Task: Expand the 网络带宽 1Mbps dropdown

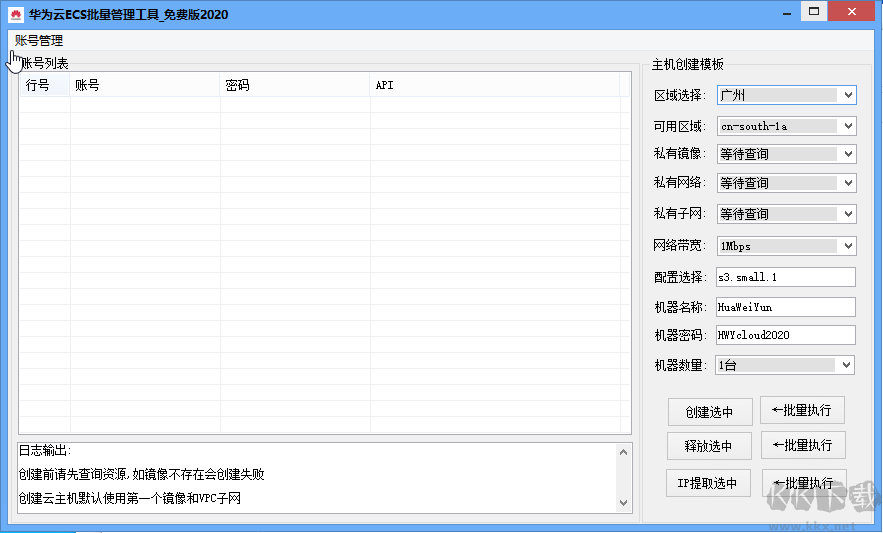Action: 787,246
